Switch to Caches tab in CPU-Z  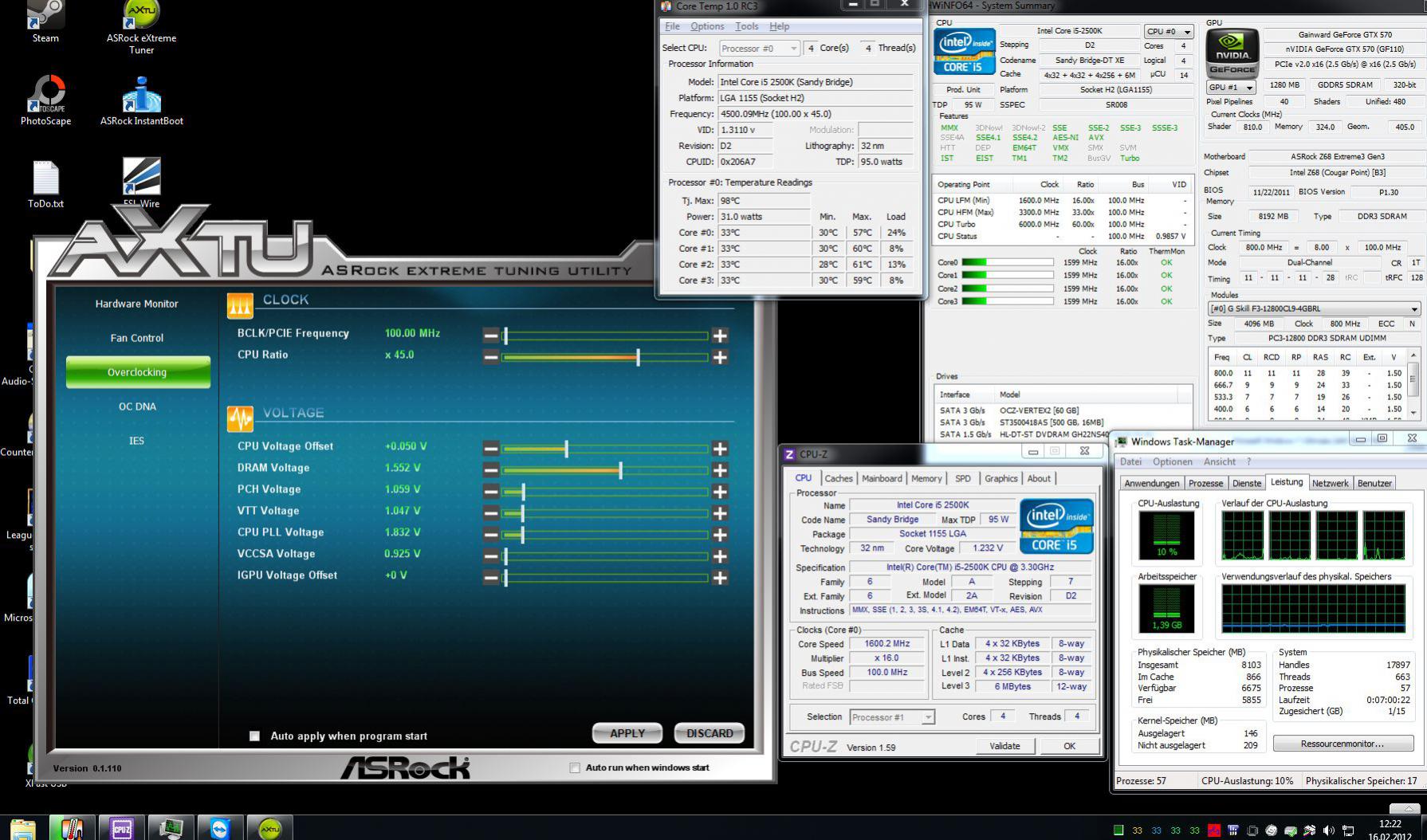(839, 478)
